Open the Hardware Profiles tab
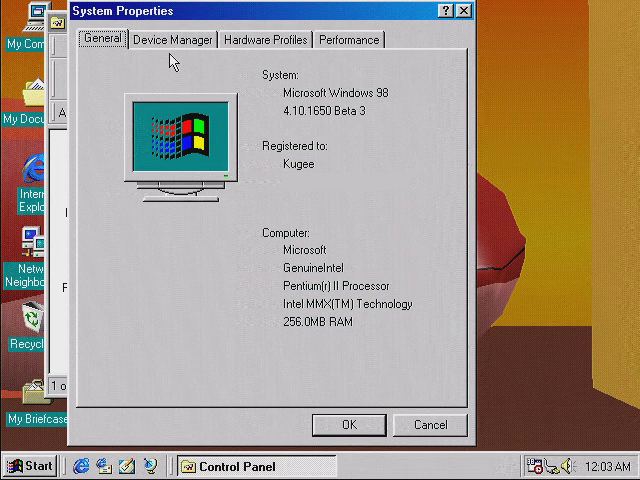The width and height of the screenshot is (640, 480). coord(265,40)
